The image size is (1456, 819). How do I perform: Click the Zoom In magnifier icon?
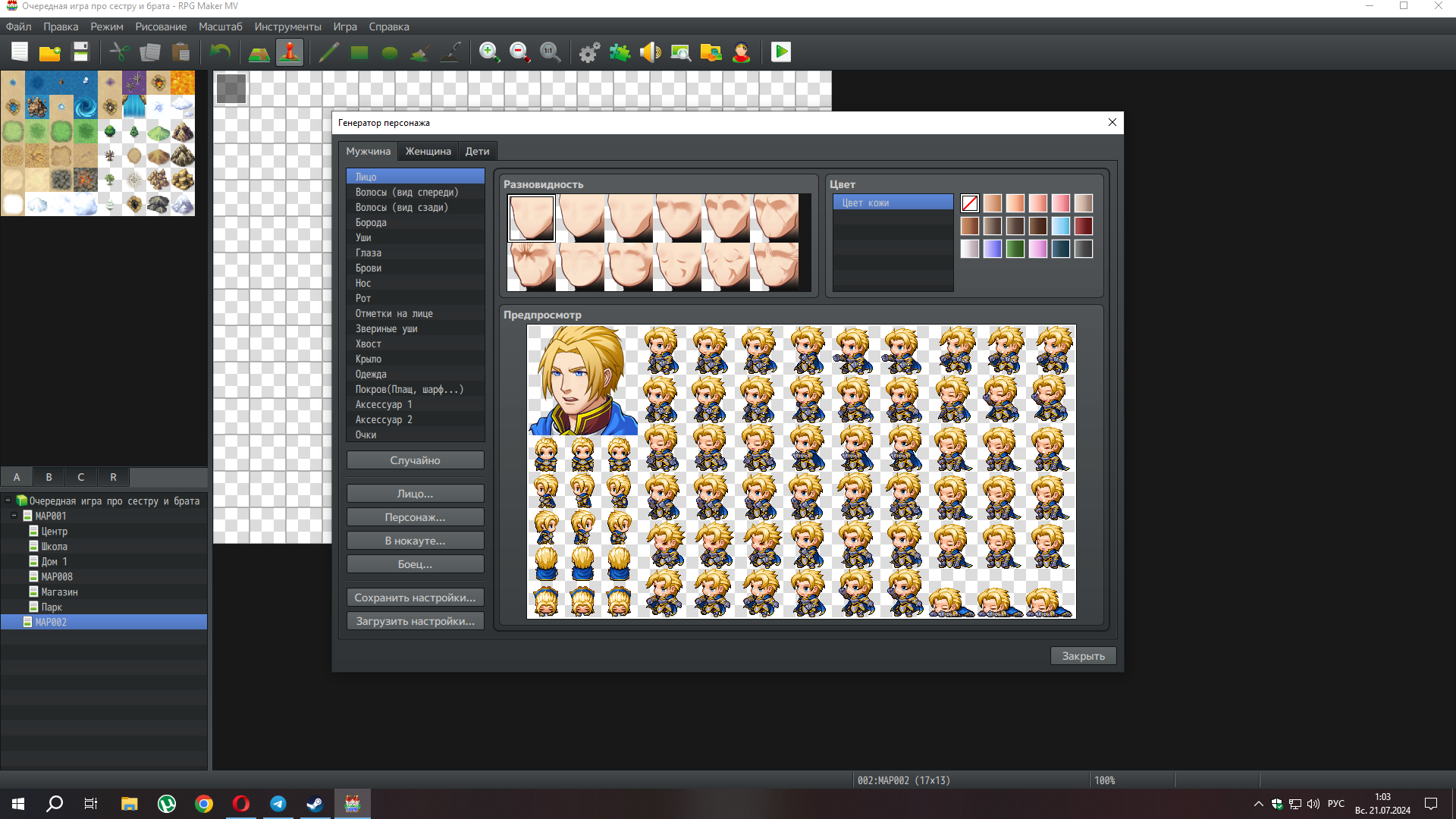pos(489,52)
